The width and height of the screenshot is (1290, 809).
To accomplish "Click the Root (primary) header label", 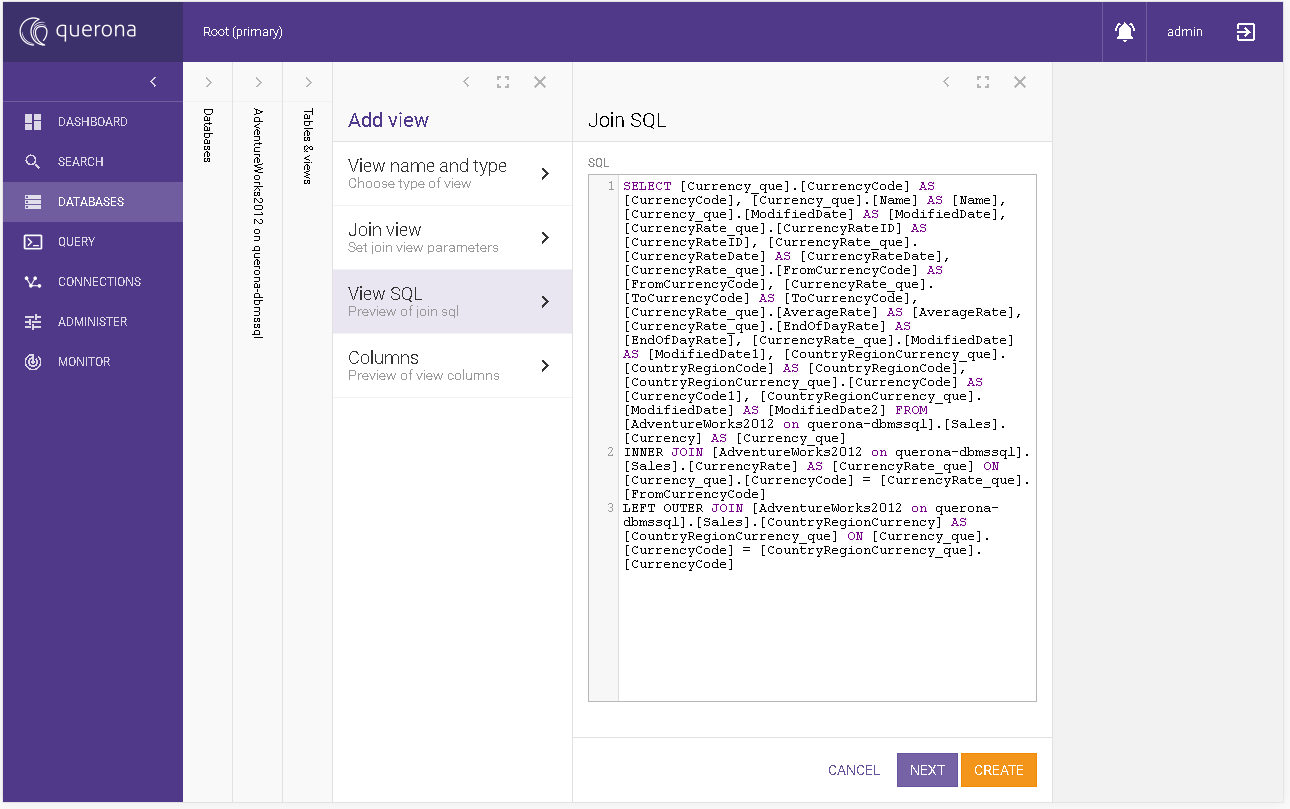I will [x=243, y=32].
